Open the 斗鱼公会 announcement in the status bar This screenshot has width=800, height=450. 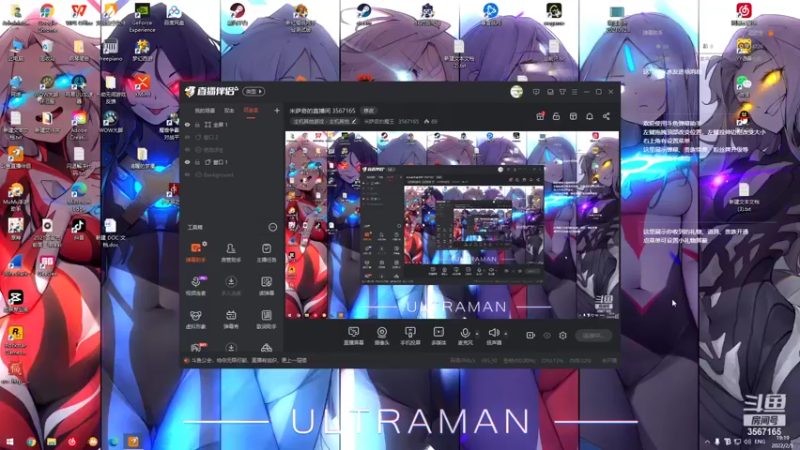coord(245,360)
